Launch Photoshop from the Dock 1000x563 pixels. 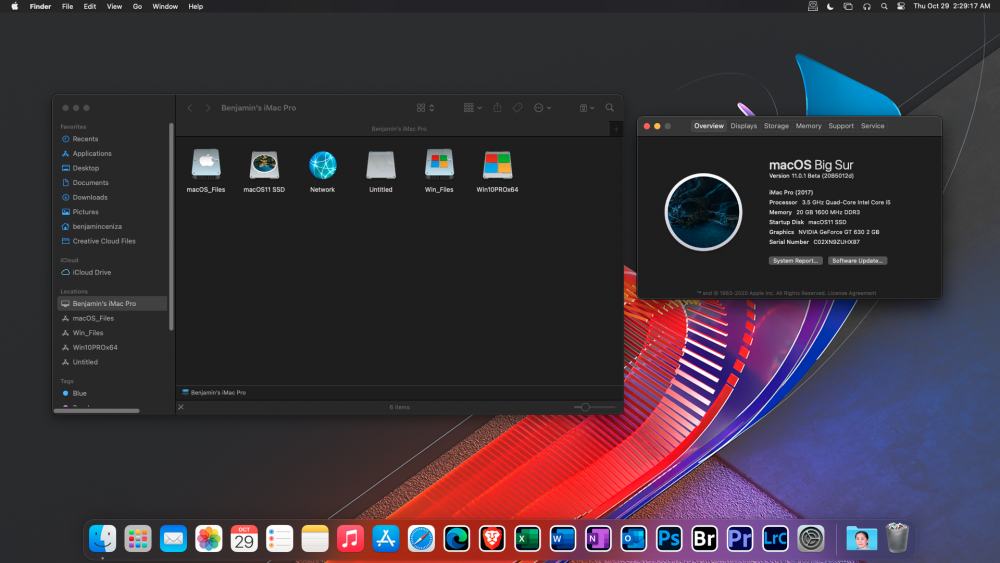point(669,539)
